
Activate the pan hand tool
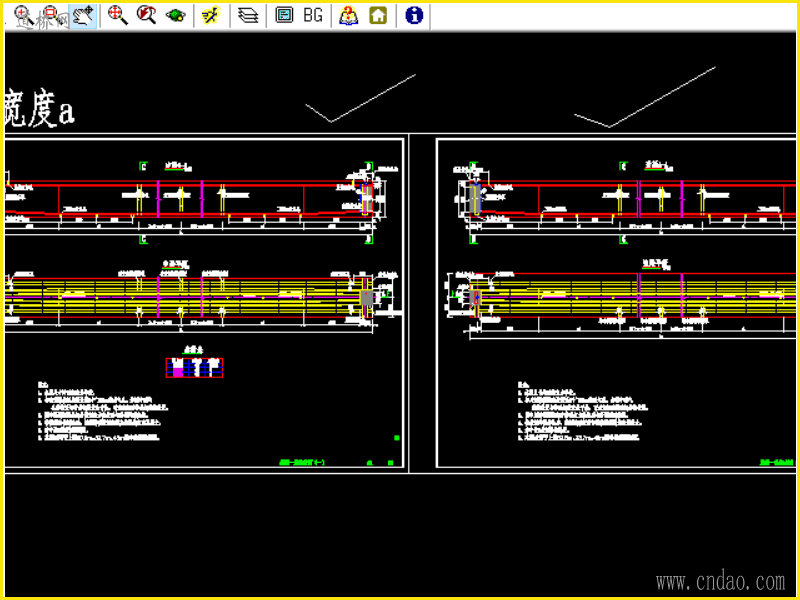click(83, 16)
